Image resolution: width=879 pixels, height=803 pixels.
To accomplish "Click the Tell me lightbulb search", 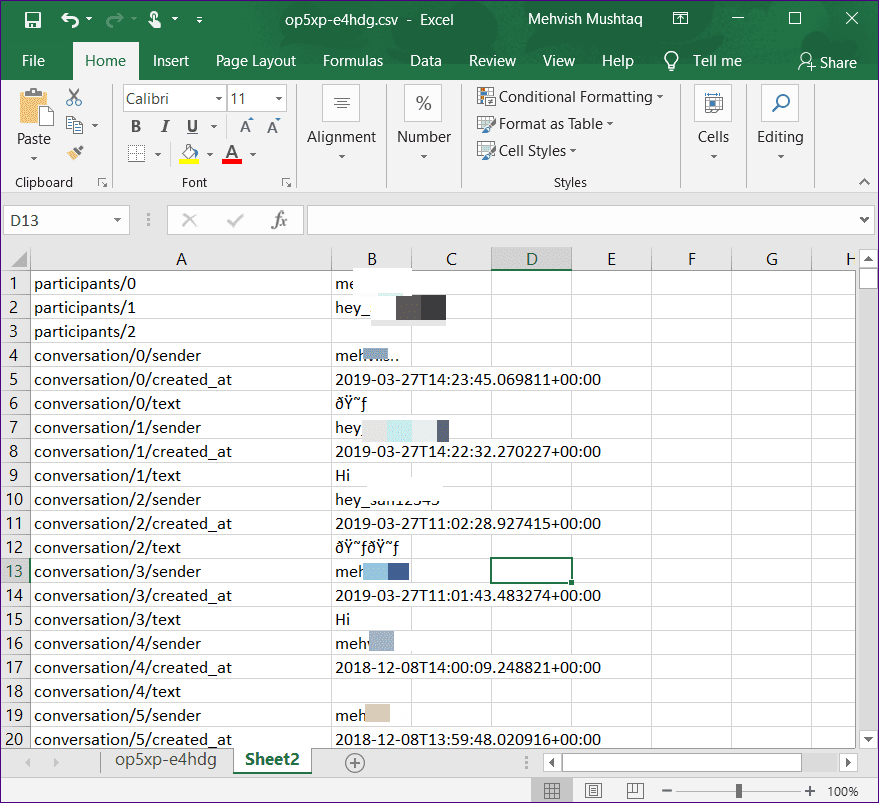I will (x=703, y=61).
